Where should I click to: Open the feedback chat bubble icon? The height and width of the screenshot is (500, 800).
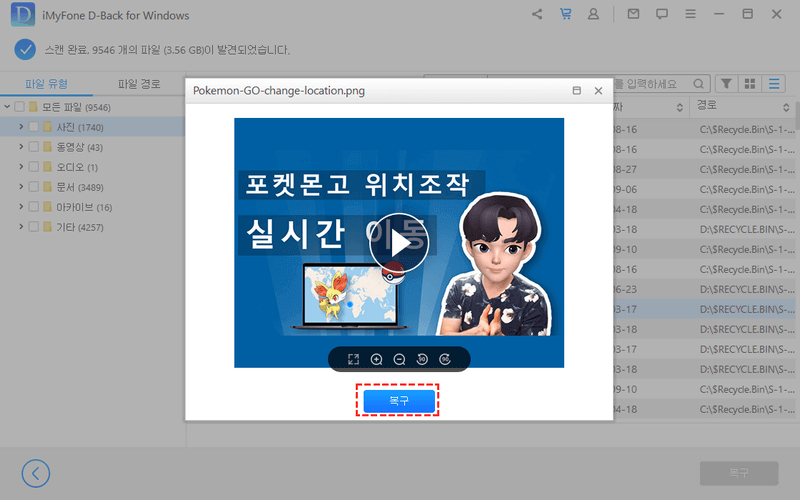(x=662, y=14)
